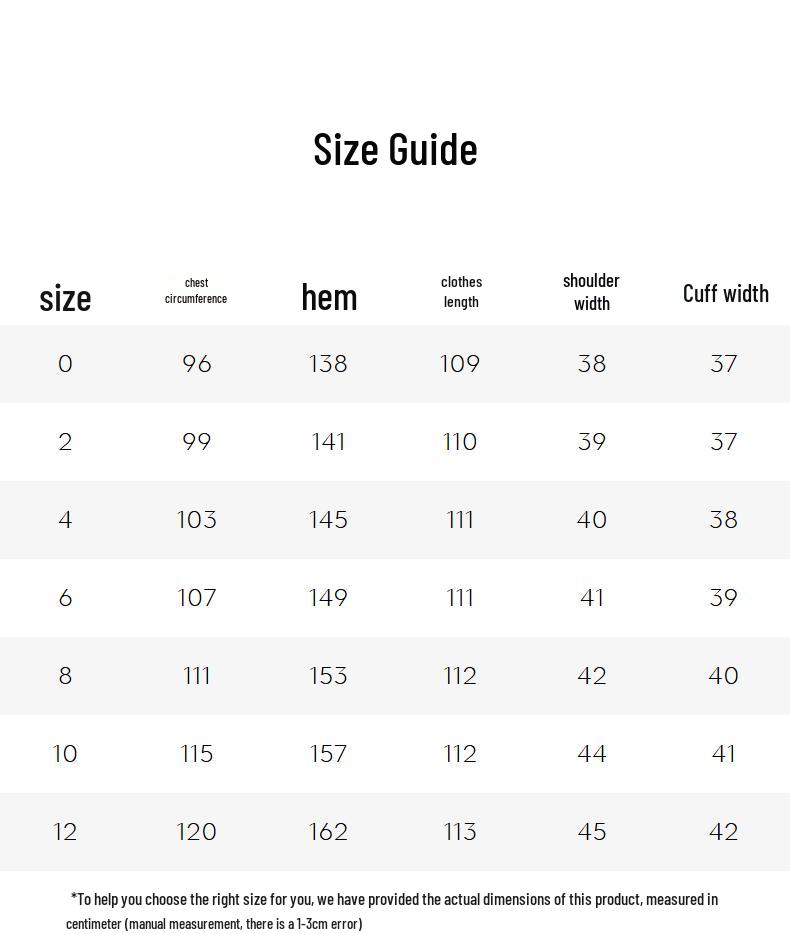Screen dimensions: 790x934
Task: Click clothes length value for size 6
Action: point(460,598)
